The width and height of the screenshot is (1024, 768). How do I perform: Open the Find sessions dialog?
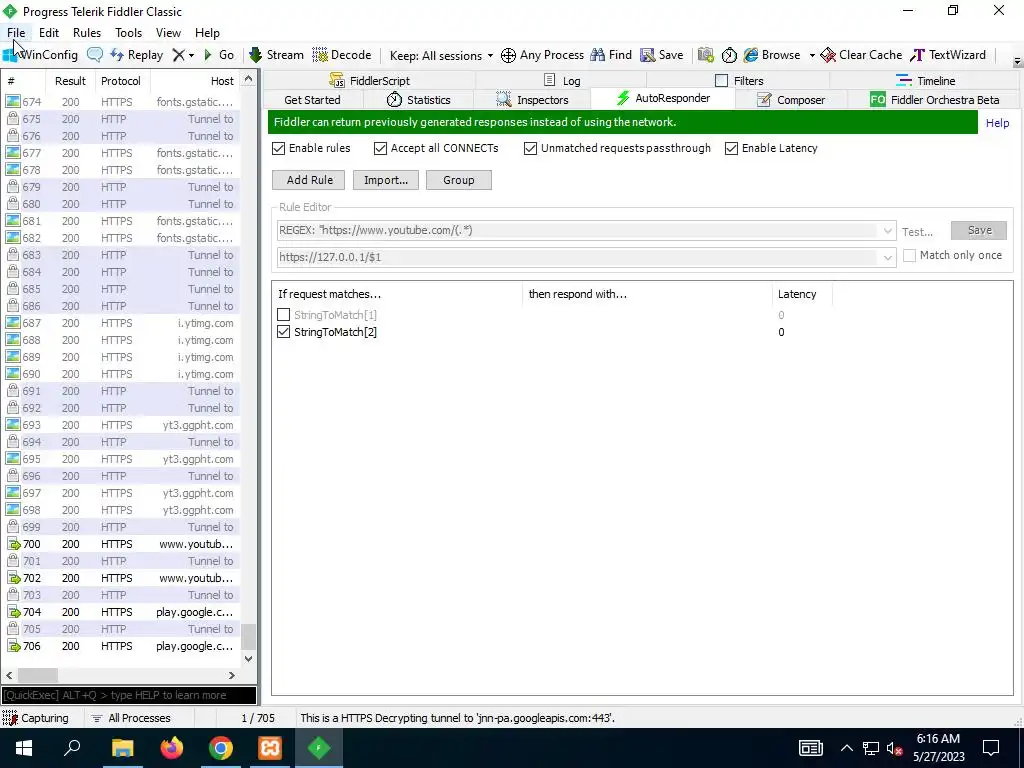click(x=611, y=55)
